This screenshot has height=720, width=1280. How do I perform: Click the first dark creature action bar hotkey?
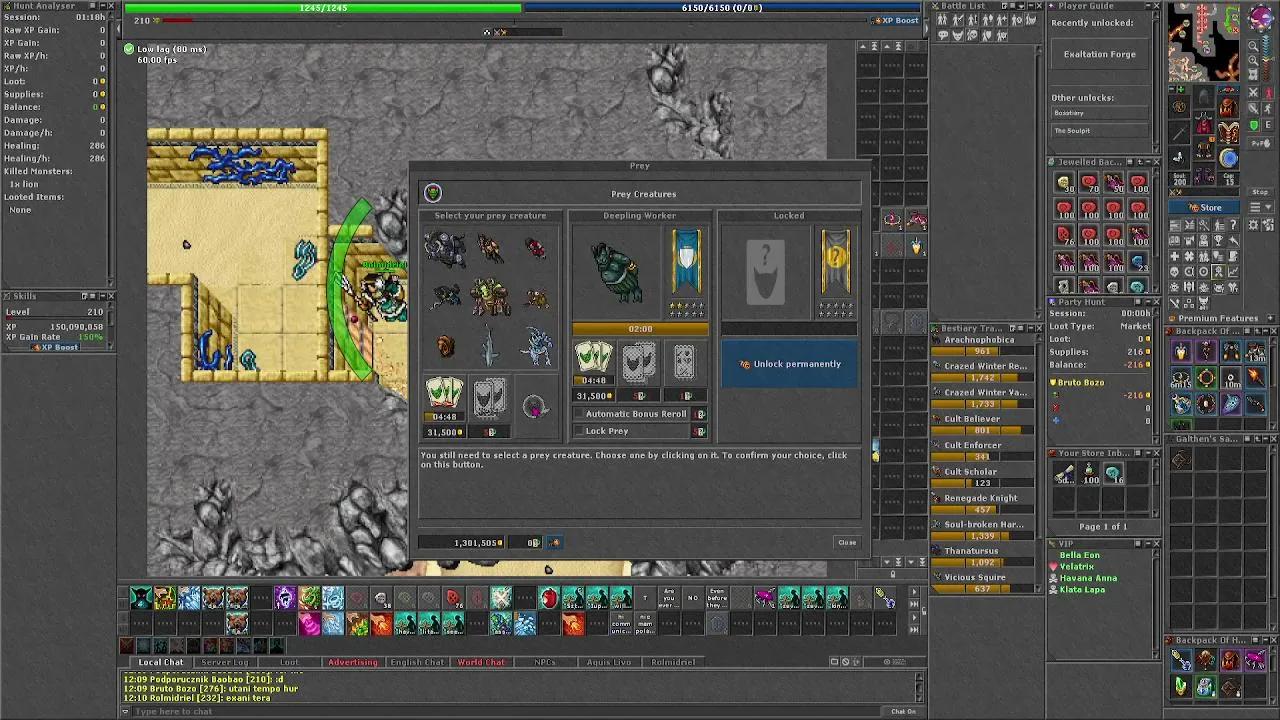click(x=141, y=599)
